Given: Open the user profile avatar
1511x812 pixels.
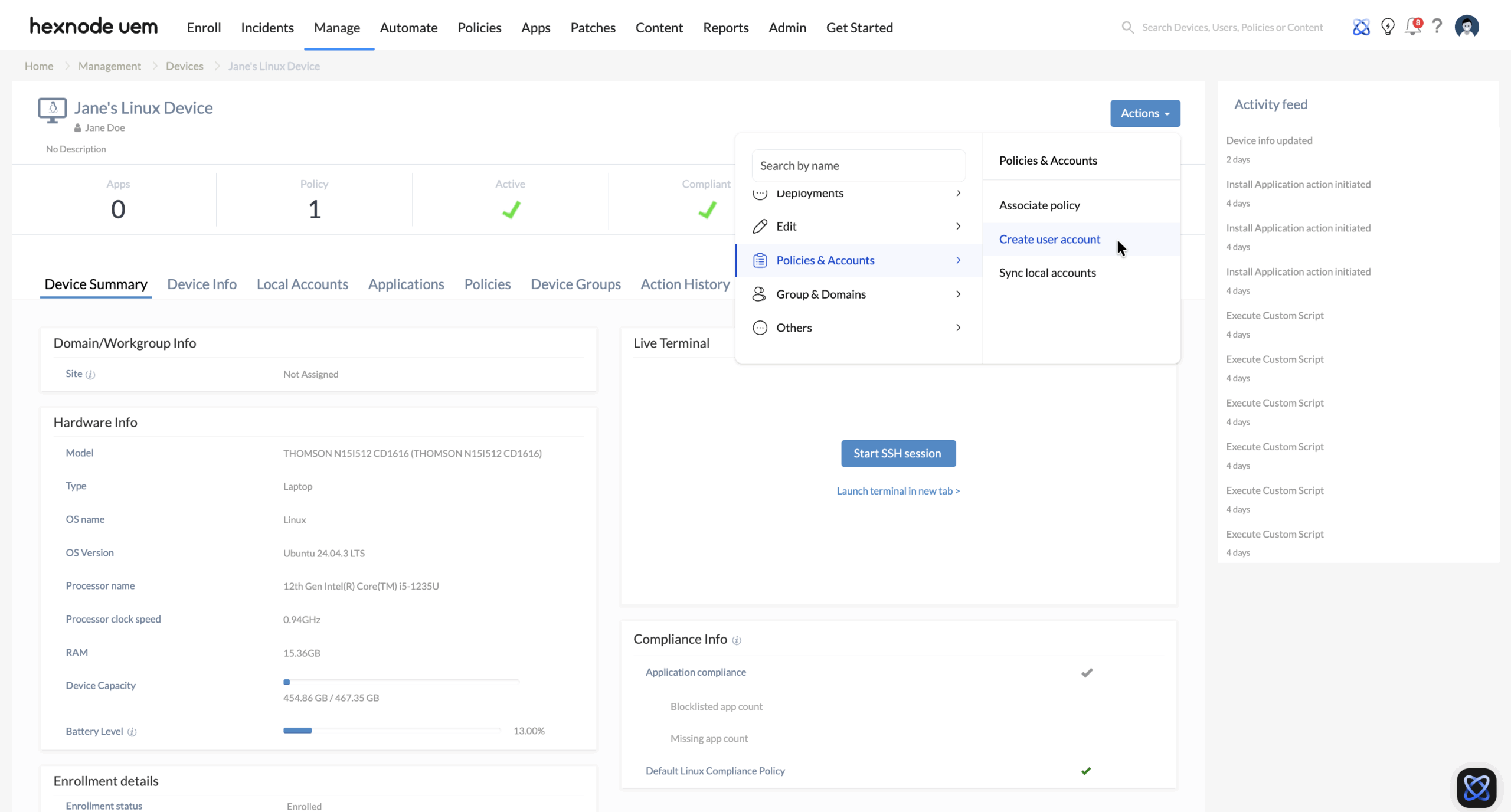Looking at the screenshot, I should pyautogui.click(x=1467, y=27).
